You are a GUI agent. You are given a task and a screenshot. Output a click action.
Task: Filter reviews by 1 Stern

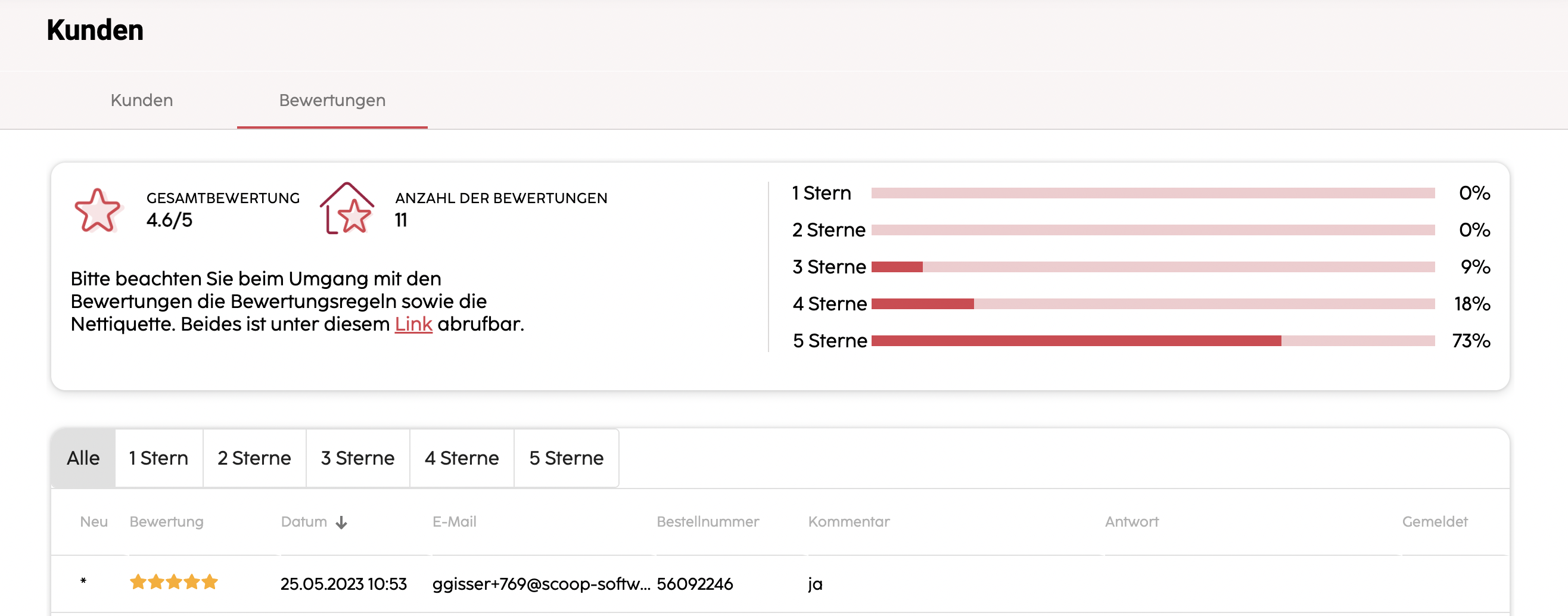pyautogui.click(x=159, y=458)
